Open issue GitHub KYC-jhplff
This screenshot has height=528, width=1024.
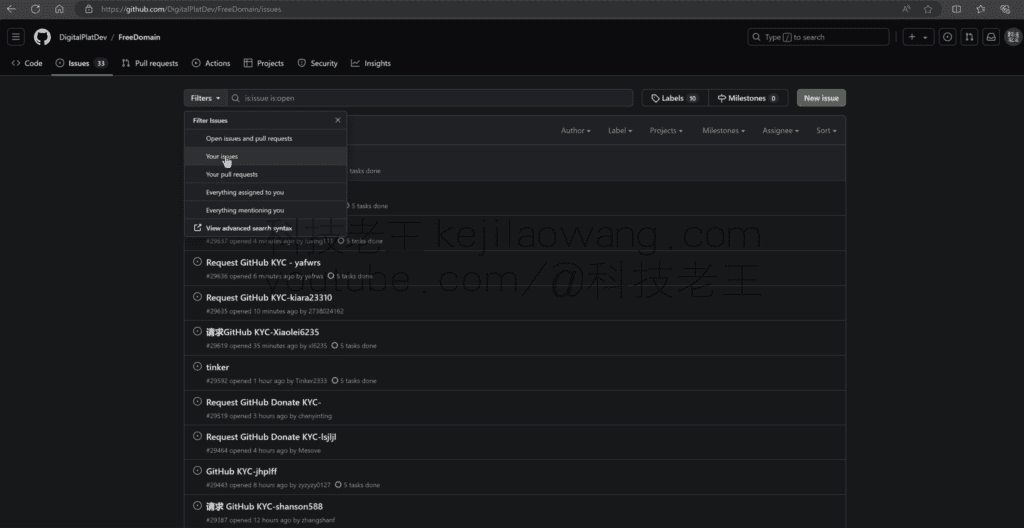[242, 471]
